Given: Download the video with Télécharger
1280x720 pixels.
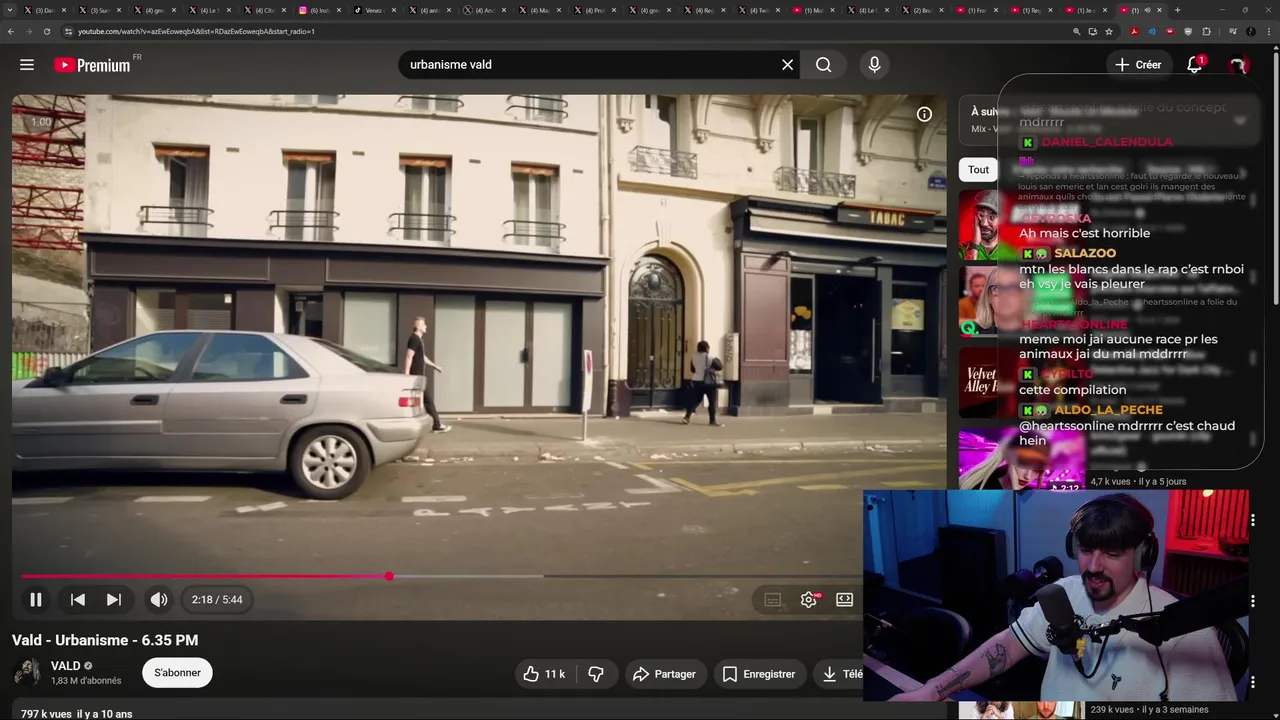Looking at the screenshot, I should pyautogui.click(x=841, y=674).
